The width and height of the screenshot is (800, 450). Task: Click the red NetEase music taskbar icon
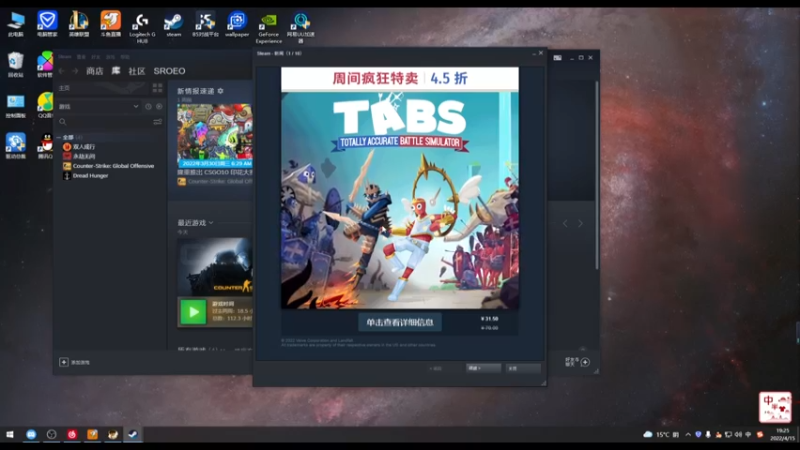click(72, 435)
